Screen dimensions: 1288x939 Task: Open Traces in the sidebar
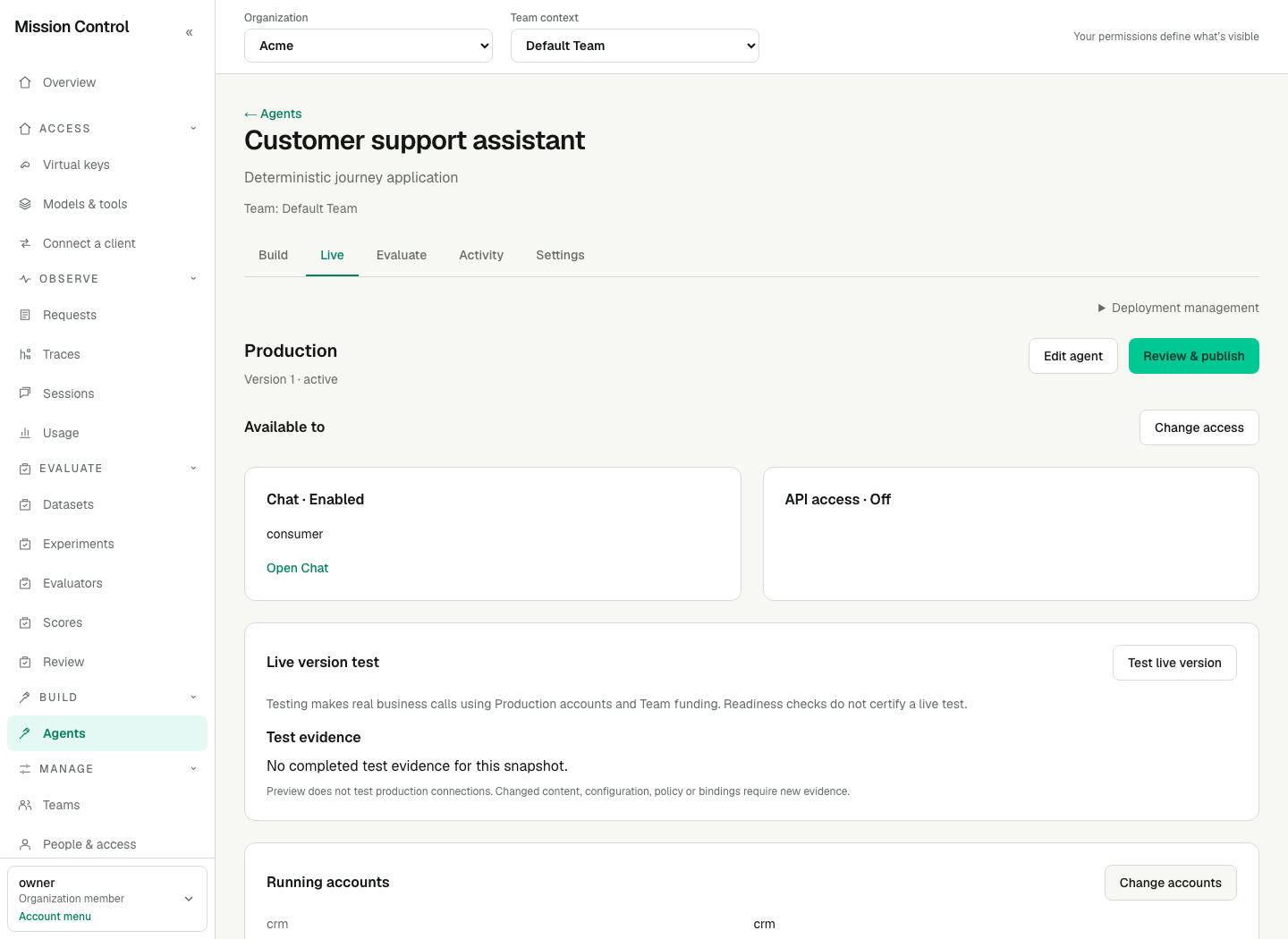pyautogui.click(x=107, y=354)
